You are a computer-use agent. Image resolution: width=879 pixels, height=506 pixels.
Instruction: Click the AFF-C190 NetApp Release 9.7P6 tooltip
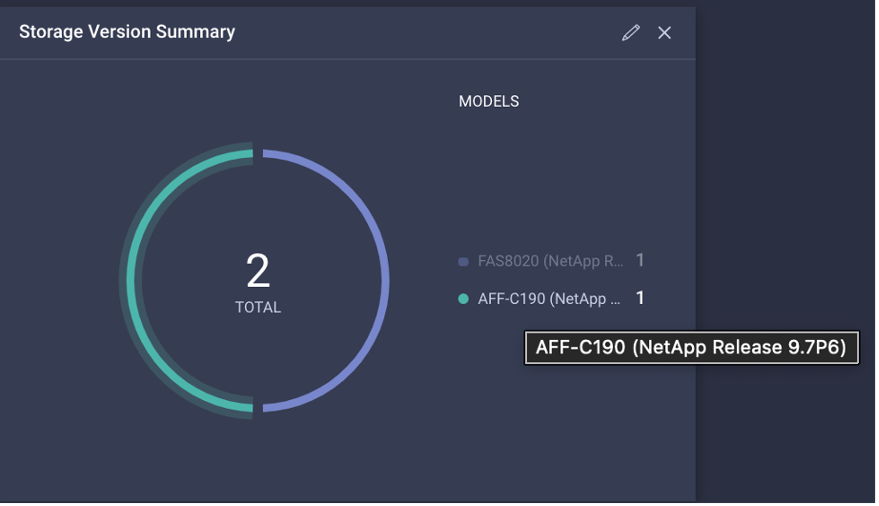click(x=691, y=348)
